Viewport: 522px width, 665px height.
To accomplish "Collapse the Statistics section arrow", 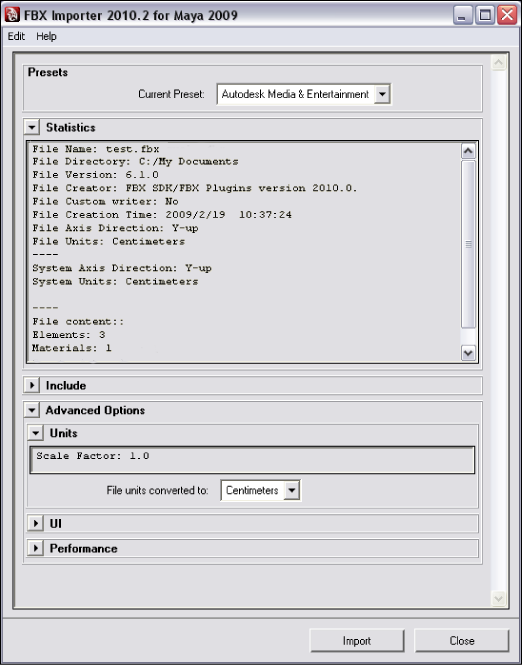I will pyautogui.click(x=32, y=127).
